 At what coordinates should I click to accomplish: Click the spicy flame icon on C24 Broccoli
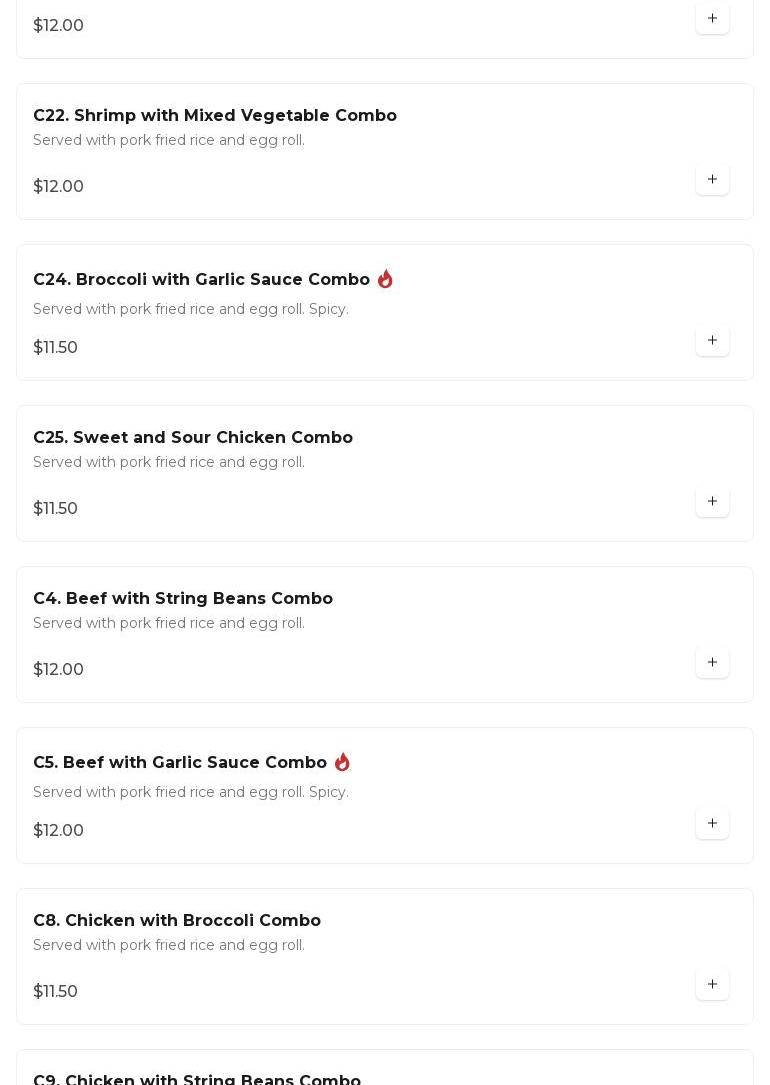(385, 279)
